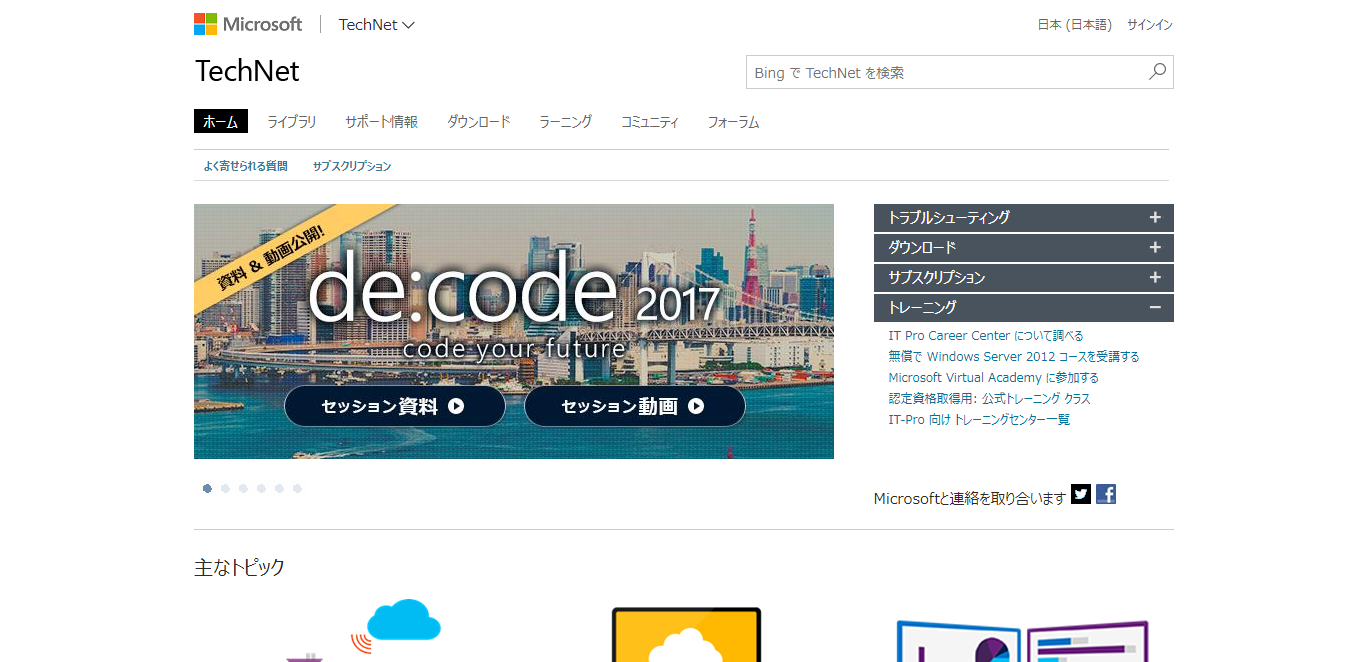
Task: Select first carousel slide dot
Action: click(x=207, y=488)
